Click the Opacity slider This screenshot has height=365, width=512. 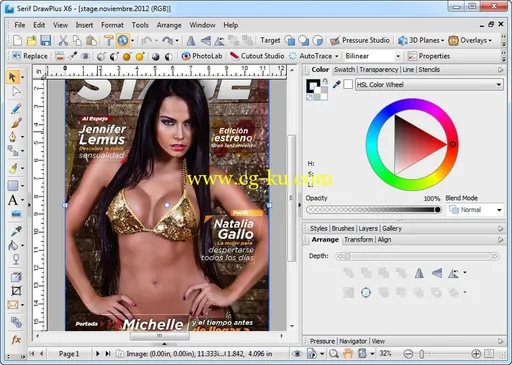tap(374, 210)
